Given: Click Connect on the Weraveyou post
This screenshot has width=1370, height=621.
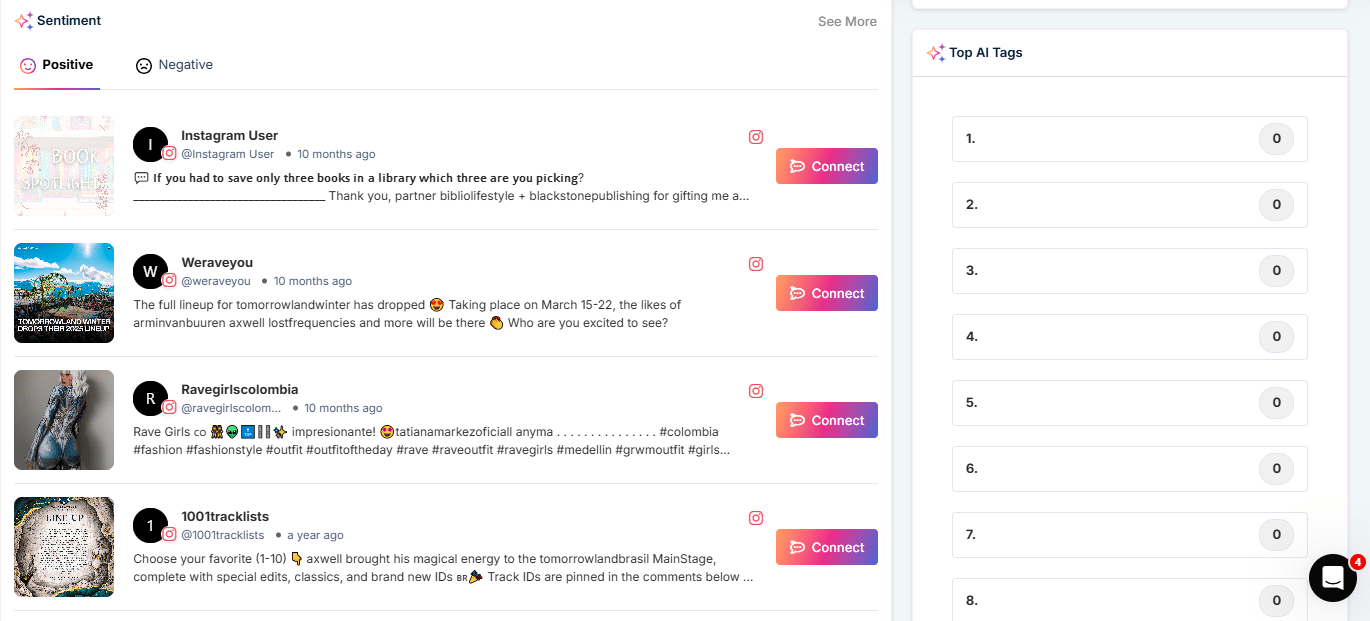Looking at the screenshot, I should click(x=826, y=293).
